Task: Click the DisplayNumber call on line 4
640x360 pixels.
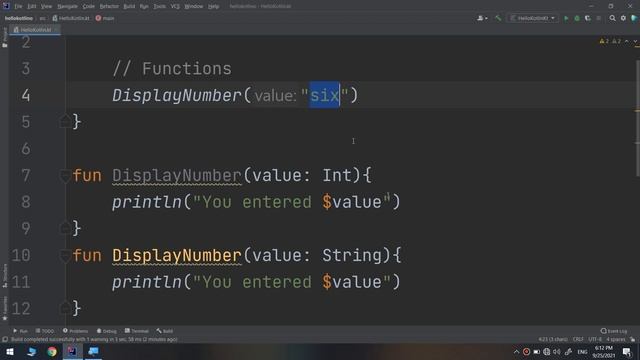Action: tap(177, 96)
